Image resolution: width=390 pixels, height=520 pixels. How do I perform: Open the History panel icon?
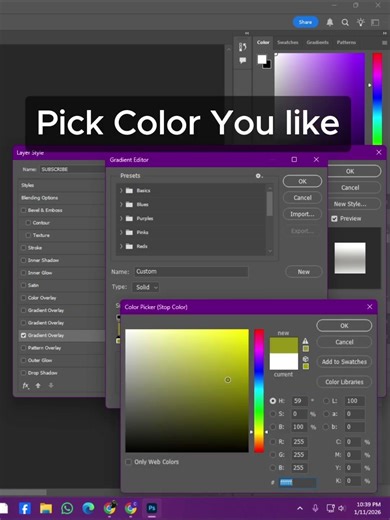pos(243,47)
